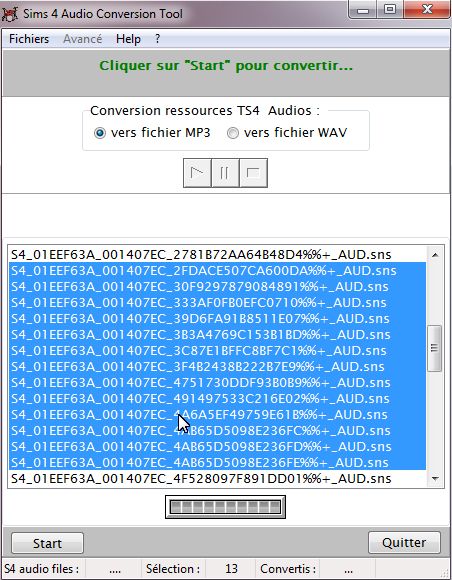This screenshot has height=580, width=452.
Task: Select file ending 4AB65D5098E236FC%%+_AUD.sns
Action: coord(217,431)
